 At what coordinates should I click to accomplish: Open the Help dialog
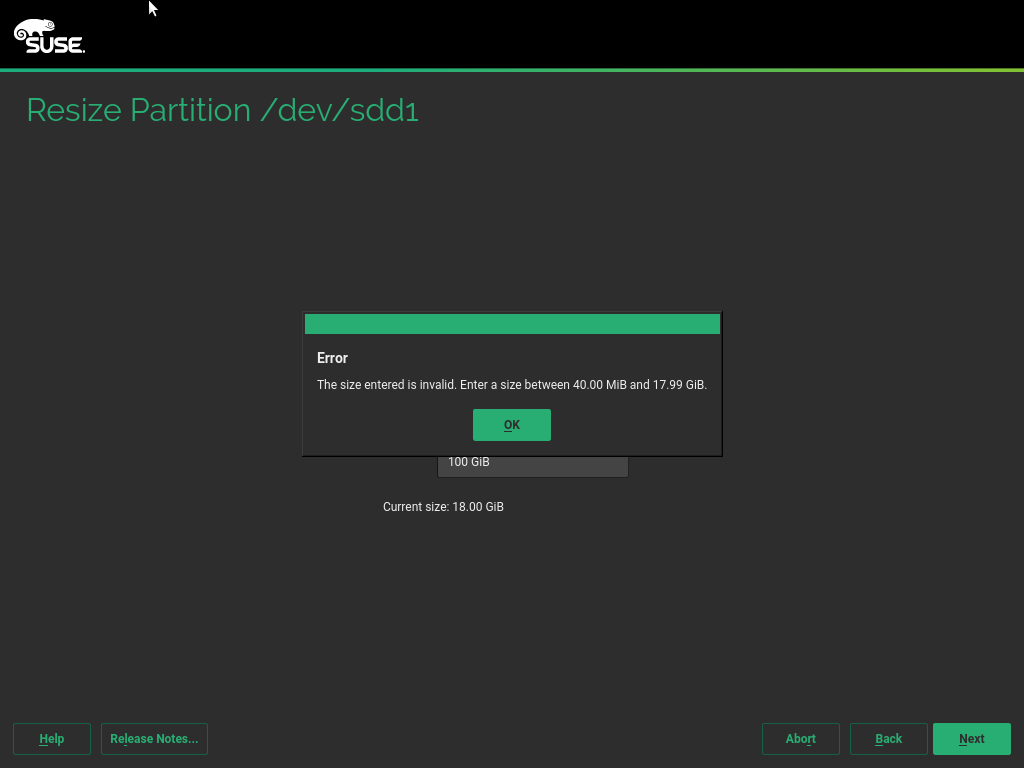(x=52, y=739)
